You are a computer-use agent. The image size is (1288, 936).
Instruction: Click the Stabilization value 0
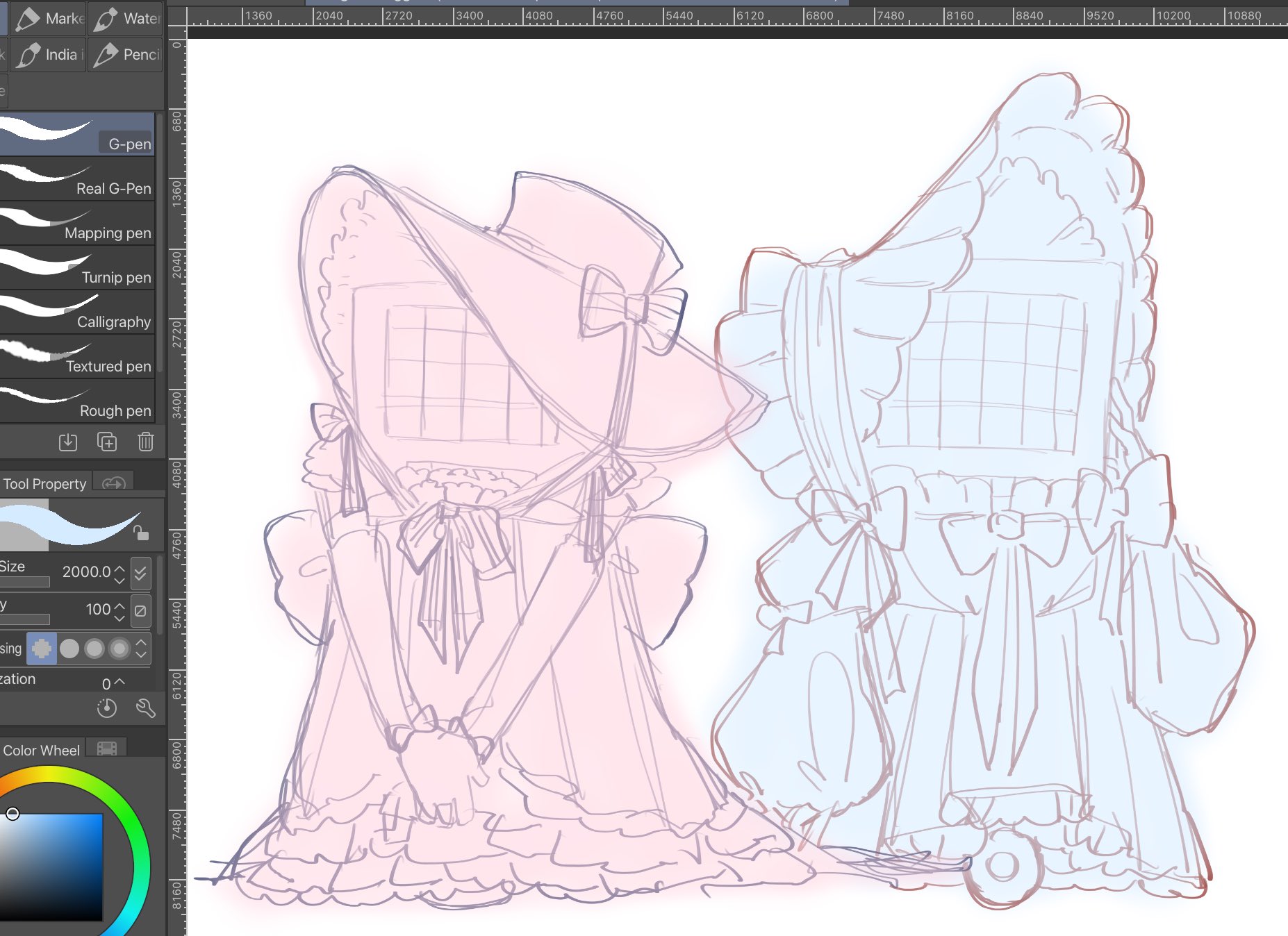106,684
